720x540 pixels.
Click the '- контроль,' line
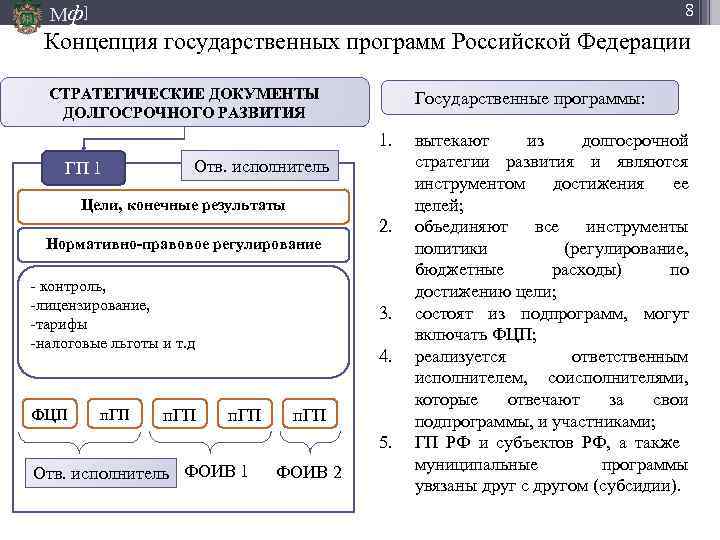(68, 287)
